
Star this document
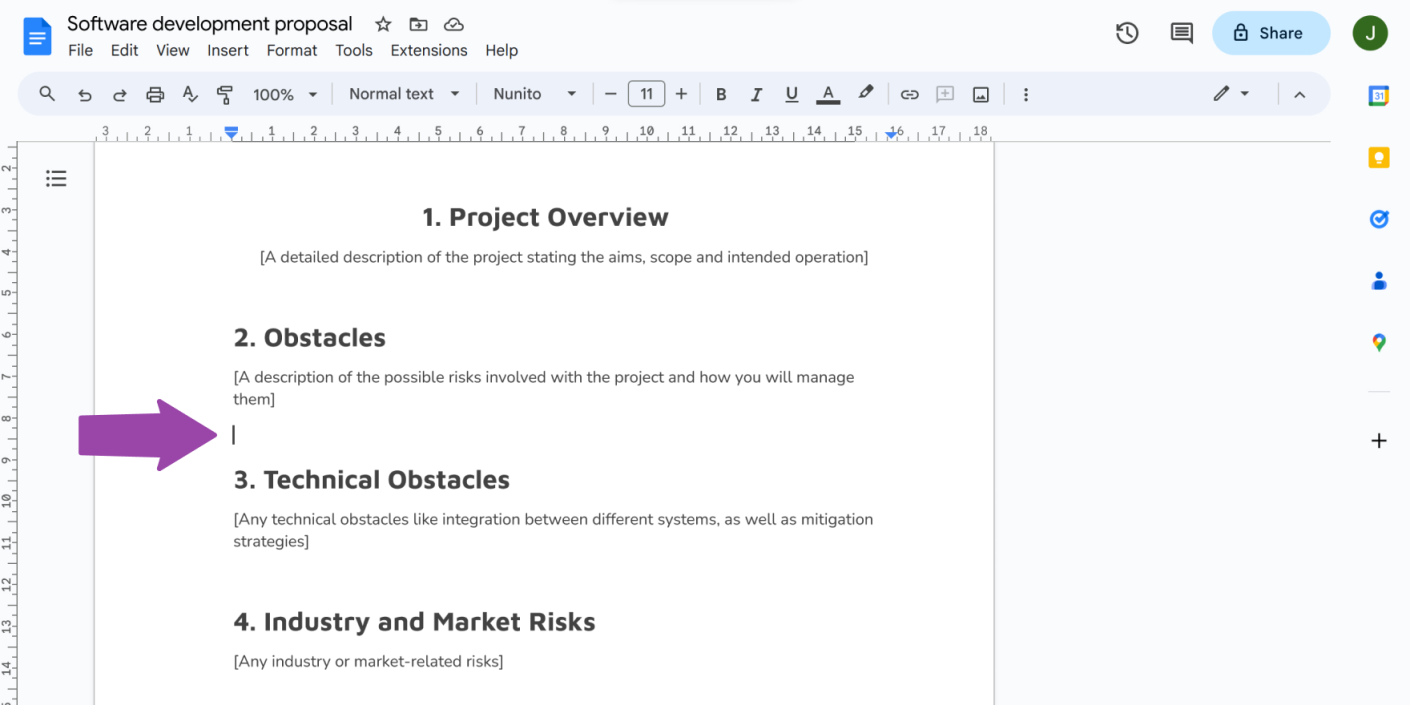[383, 24]
